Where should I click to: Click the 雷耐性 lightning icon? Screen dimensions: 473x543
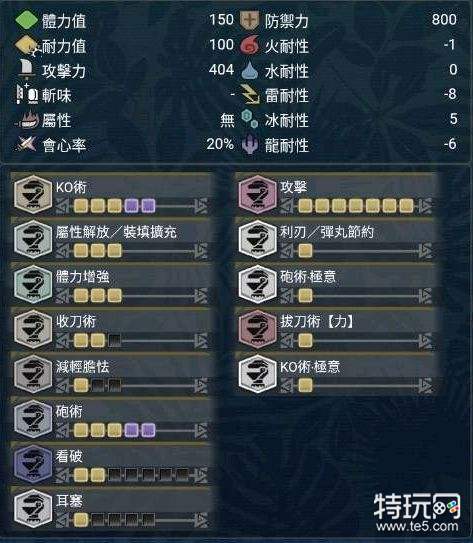(x=250, y=95)
